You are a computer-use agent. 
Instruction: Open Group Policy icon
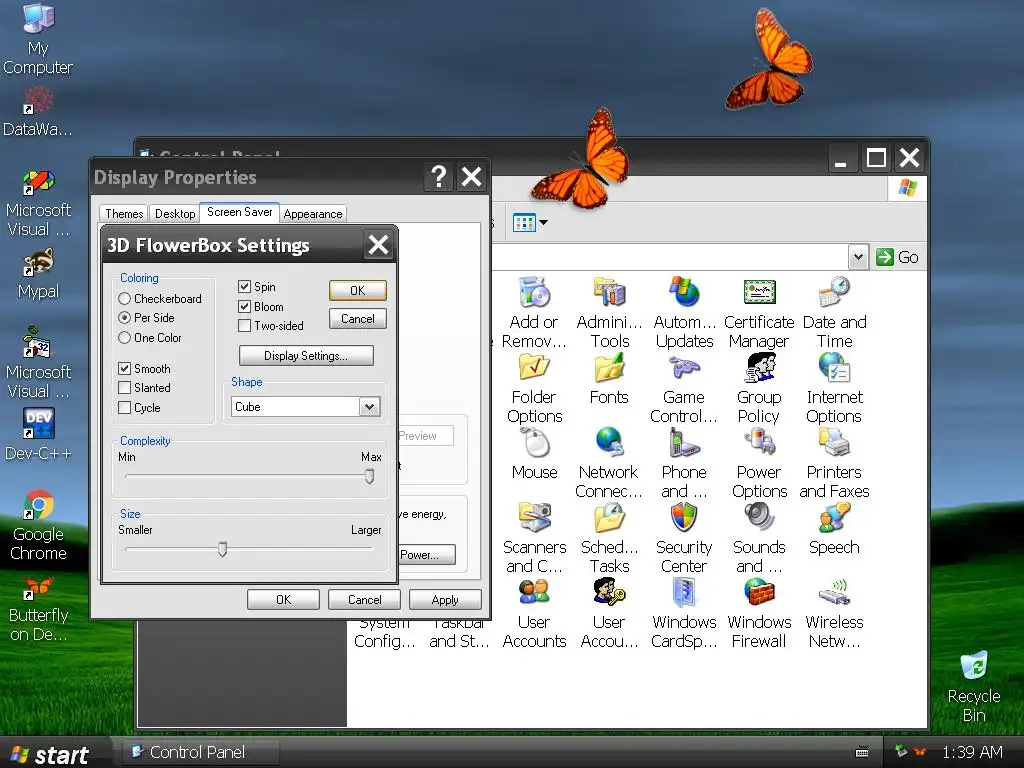click(759, 366)
